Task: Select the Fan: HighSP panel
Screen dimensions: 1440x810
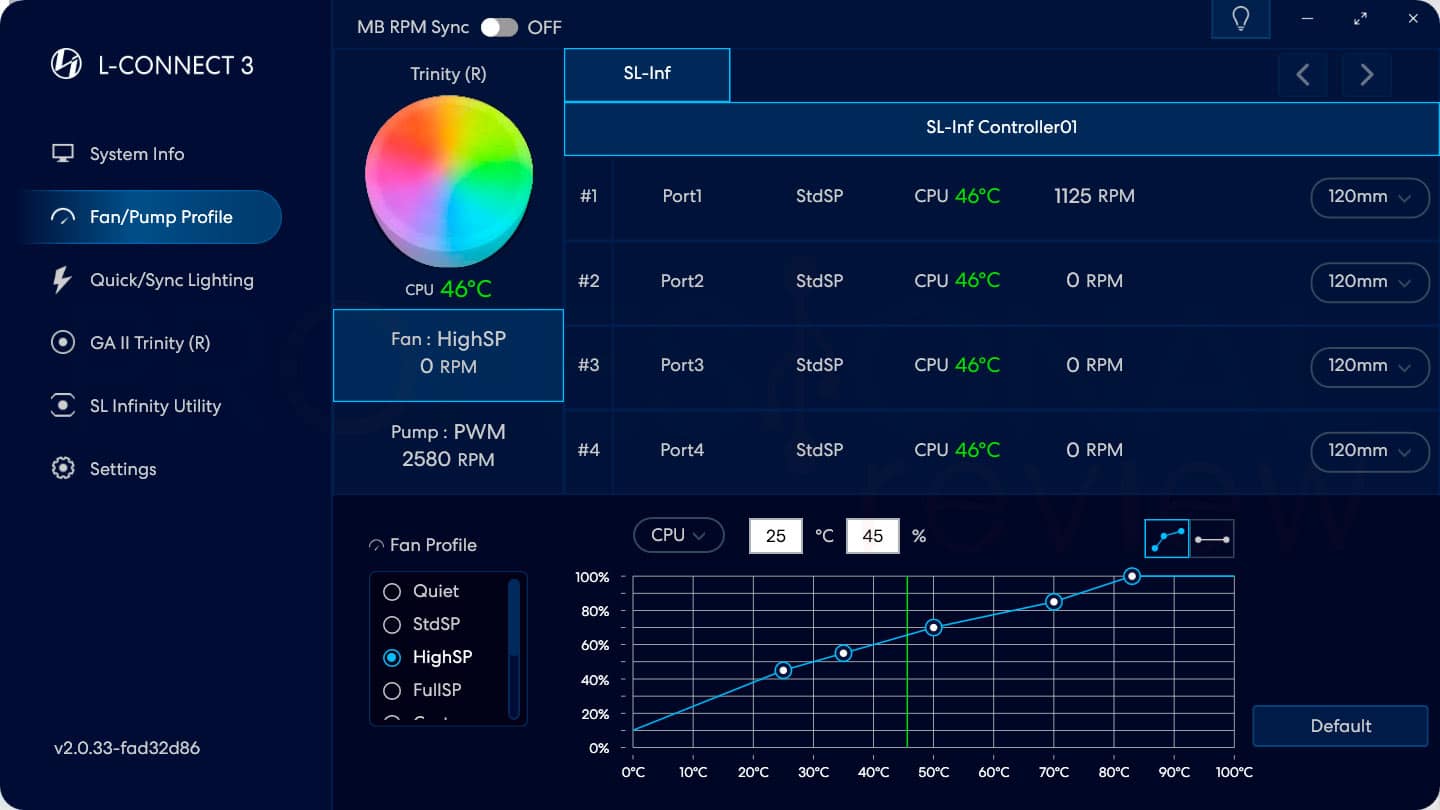Action: (x=448, y=355)
